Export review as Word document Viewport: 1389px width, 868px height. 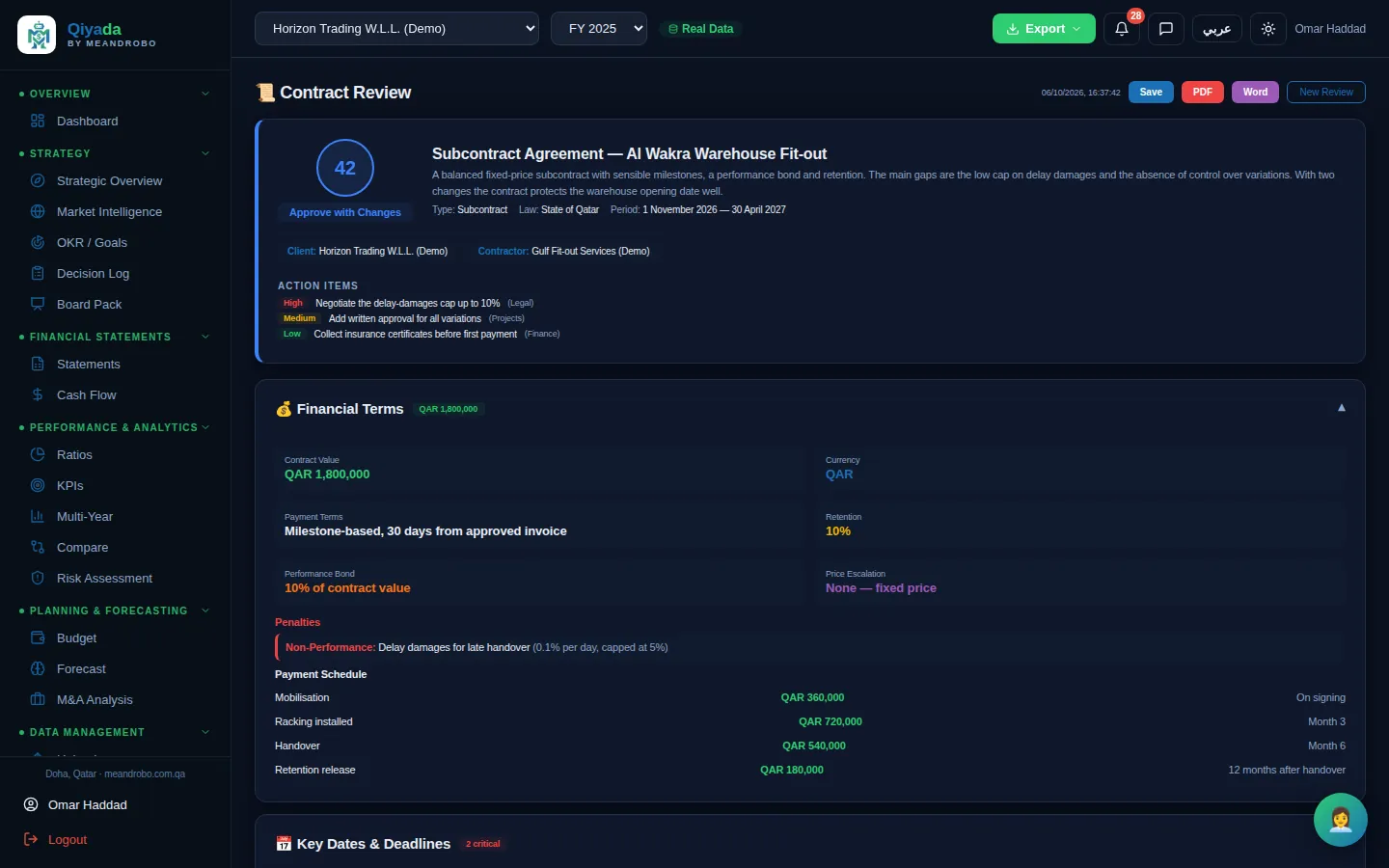pos(1255,93)
